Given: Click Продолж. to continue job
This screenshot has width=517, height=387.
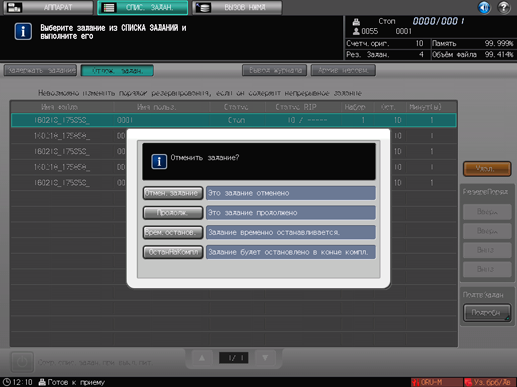Looking at the screenshot, I should click(173, 213).
